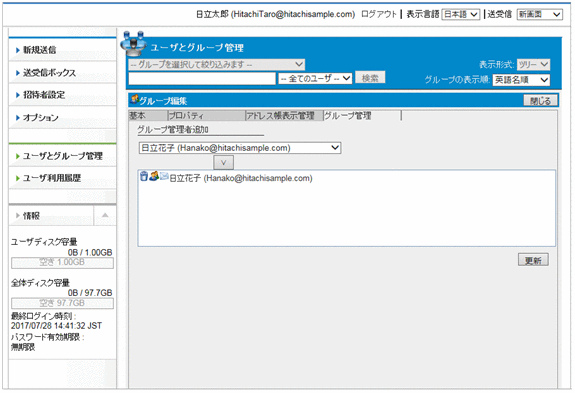Click the 日立花子 (Hanako@hitachisample.com) list entry
575x393 pixels.
[241, 178]
